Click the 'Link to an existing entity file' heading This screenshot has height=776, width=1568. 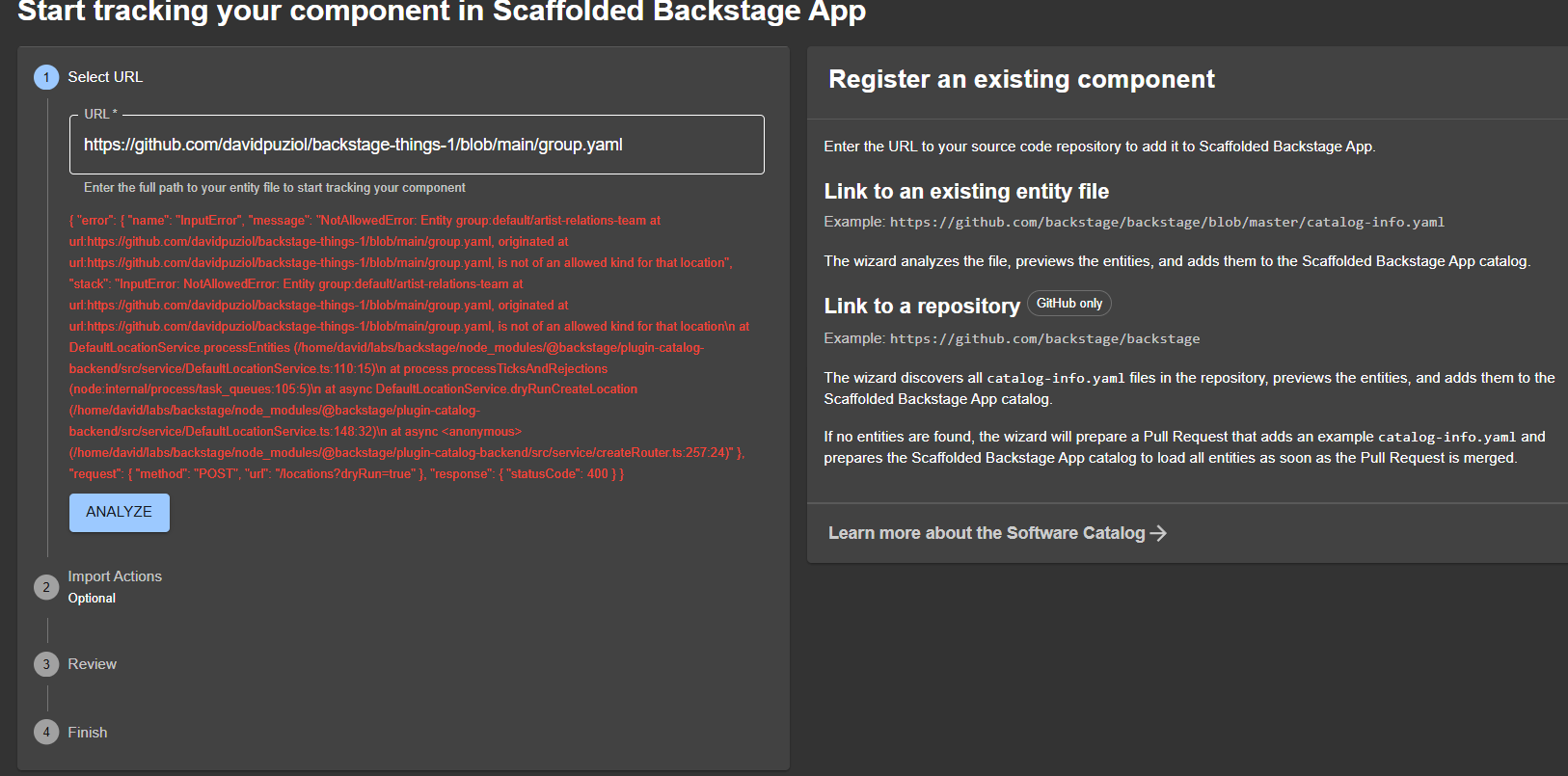[x=966, y=192]
